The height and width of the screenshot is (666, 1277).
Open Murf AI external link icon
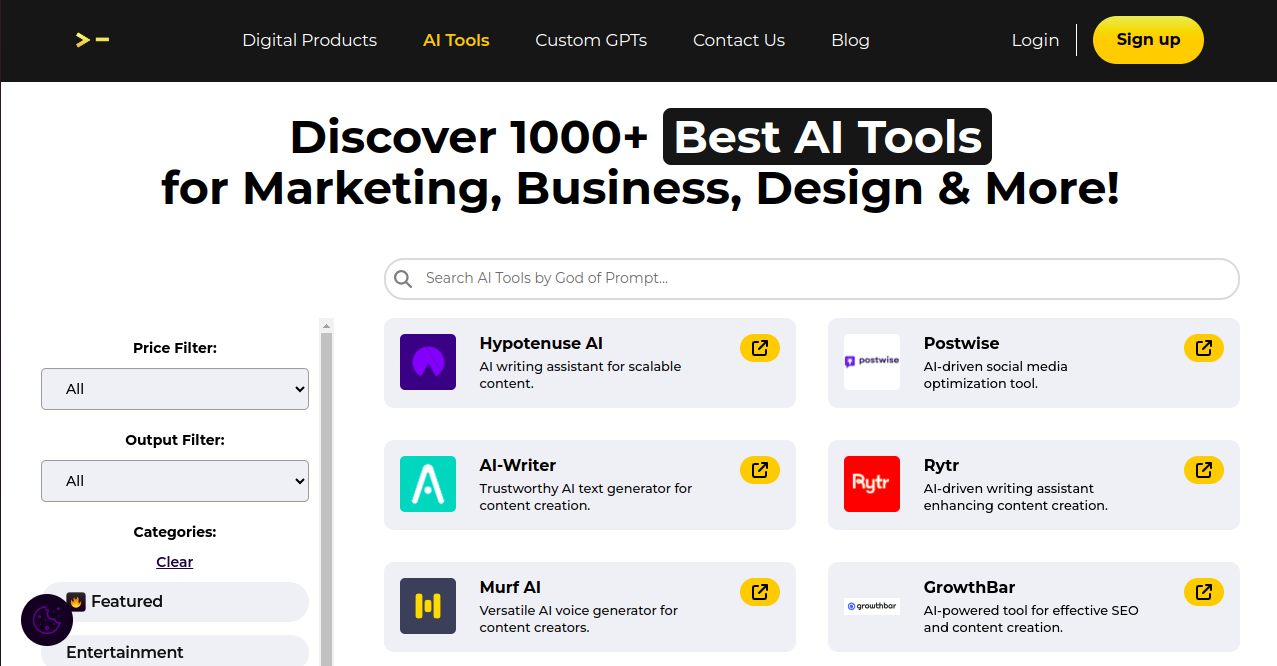tap(760, 592)
